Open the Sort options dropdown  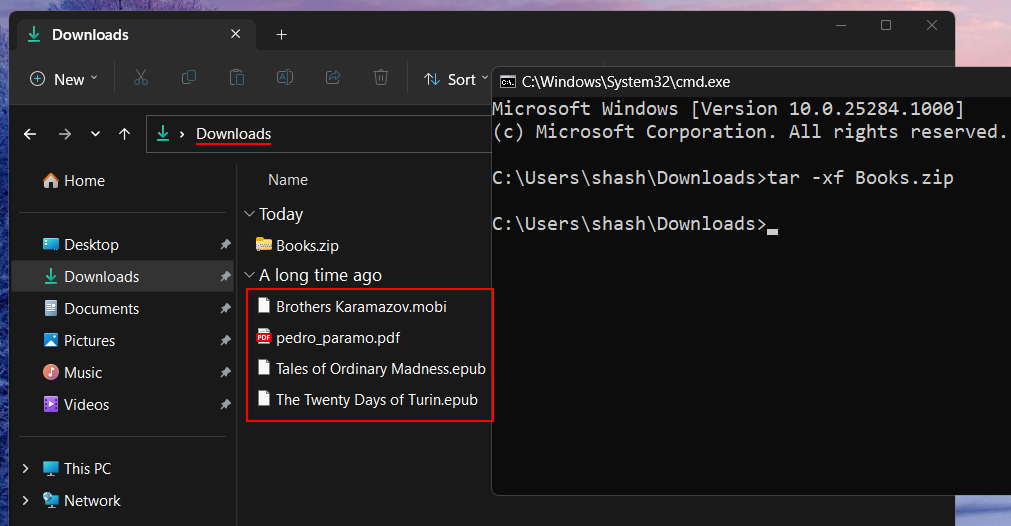(x=451, y=79)
